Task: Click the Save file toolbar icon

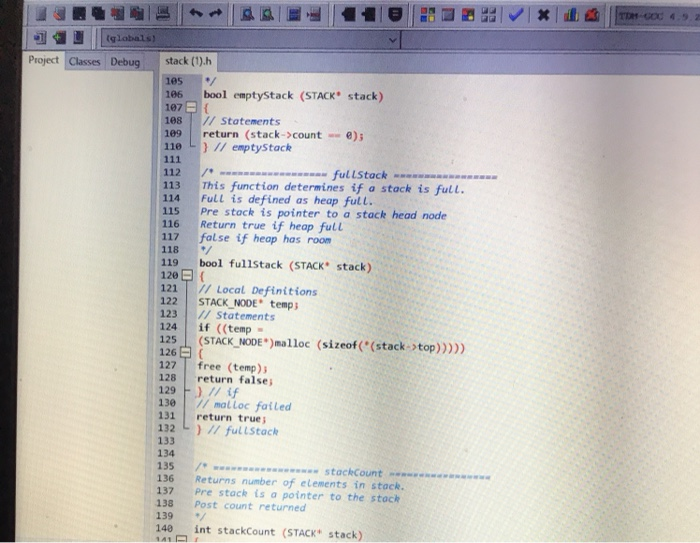Action: pyautogui.click(x=79, y=14)
